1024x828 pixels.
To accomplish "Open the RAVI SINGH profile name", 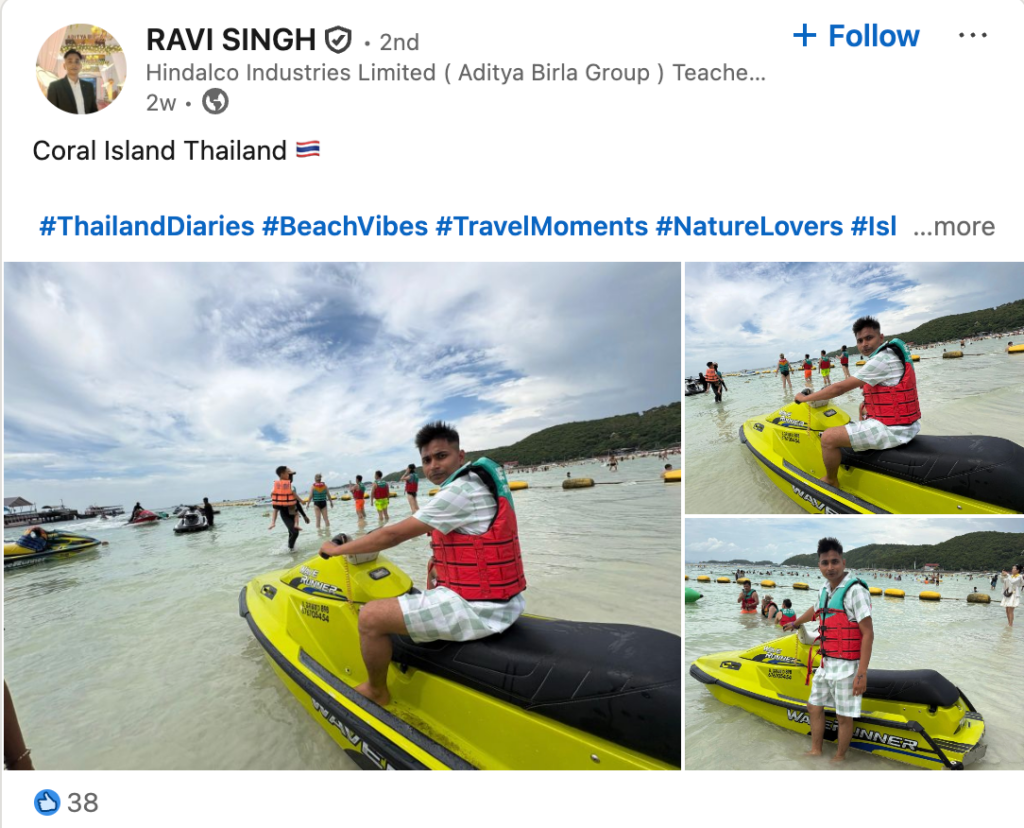I will click(x=231, y=40).
